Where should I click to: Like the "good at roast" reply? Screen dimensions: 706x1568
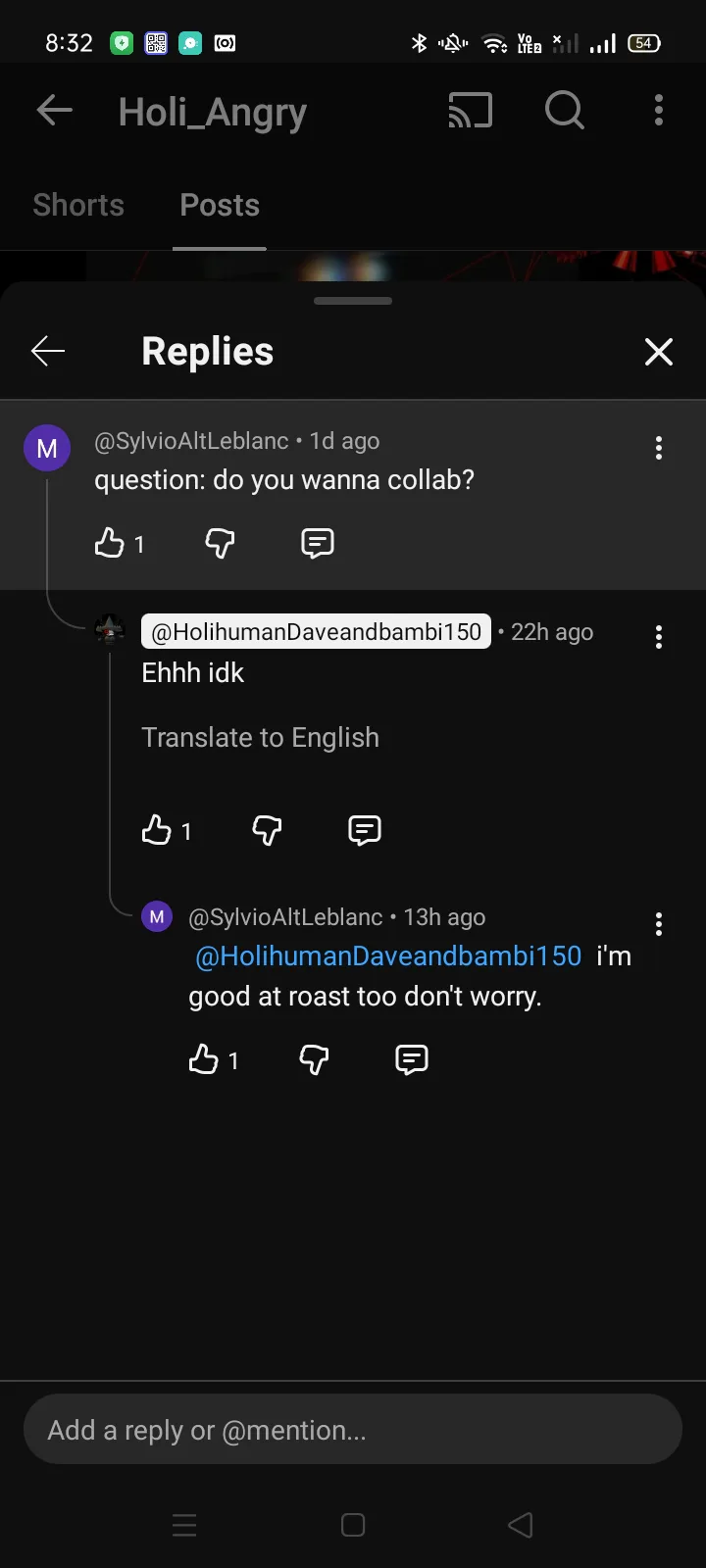coord(203,1059)
